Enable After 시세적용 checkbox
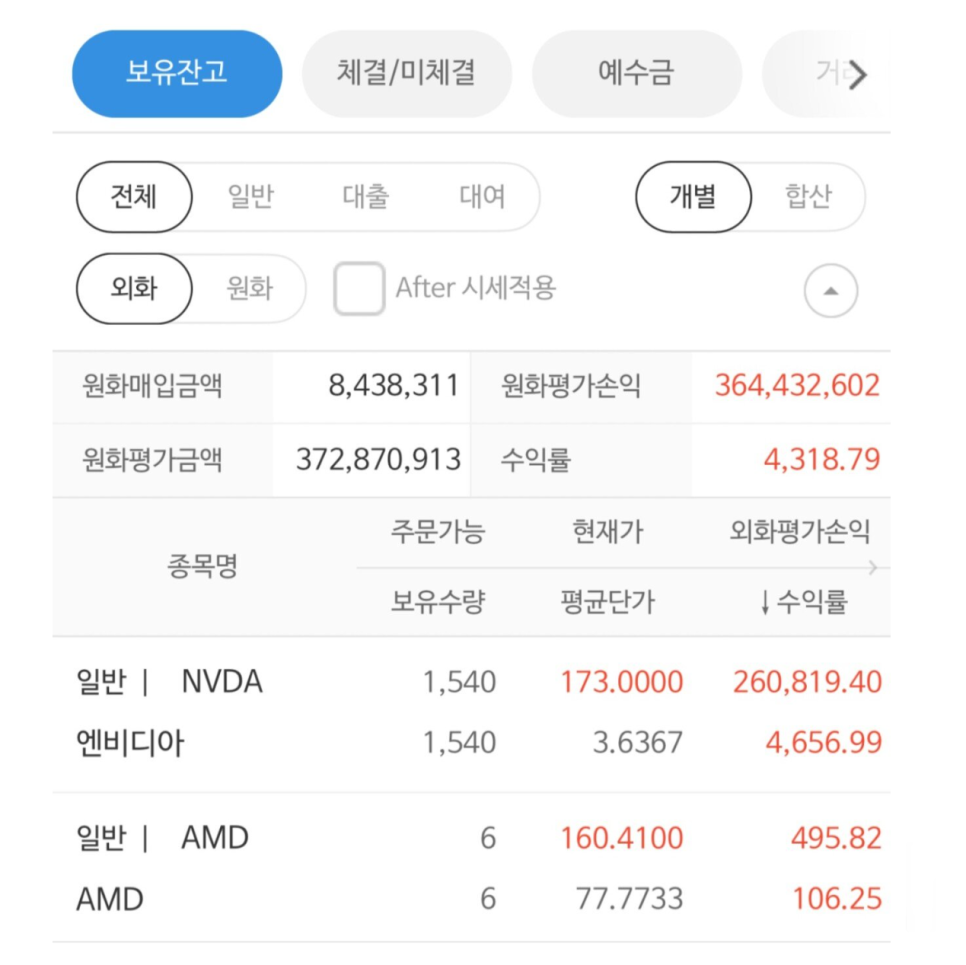966x965 pixels. [359, 288]
